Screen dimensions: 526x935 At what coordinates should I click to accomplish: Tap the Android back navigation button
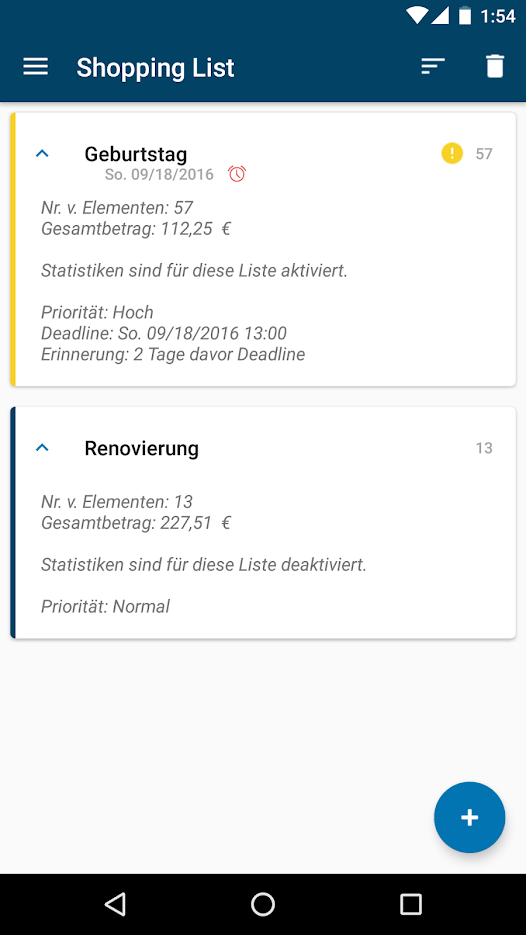tap(115, 904)
